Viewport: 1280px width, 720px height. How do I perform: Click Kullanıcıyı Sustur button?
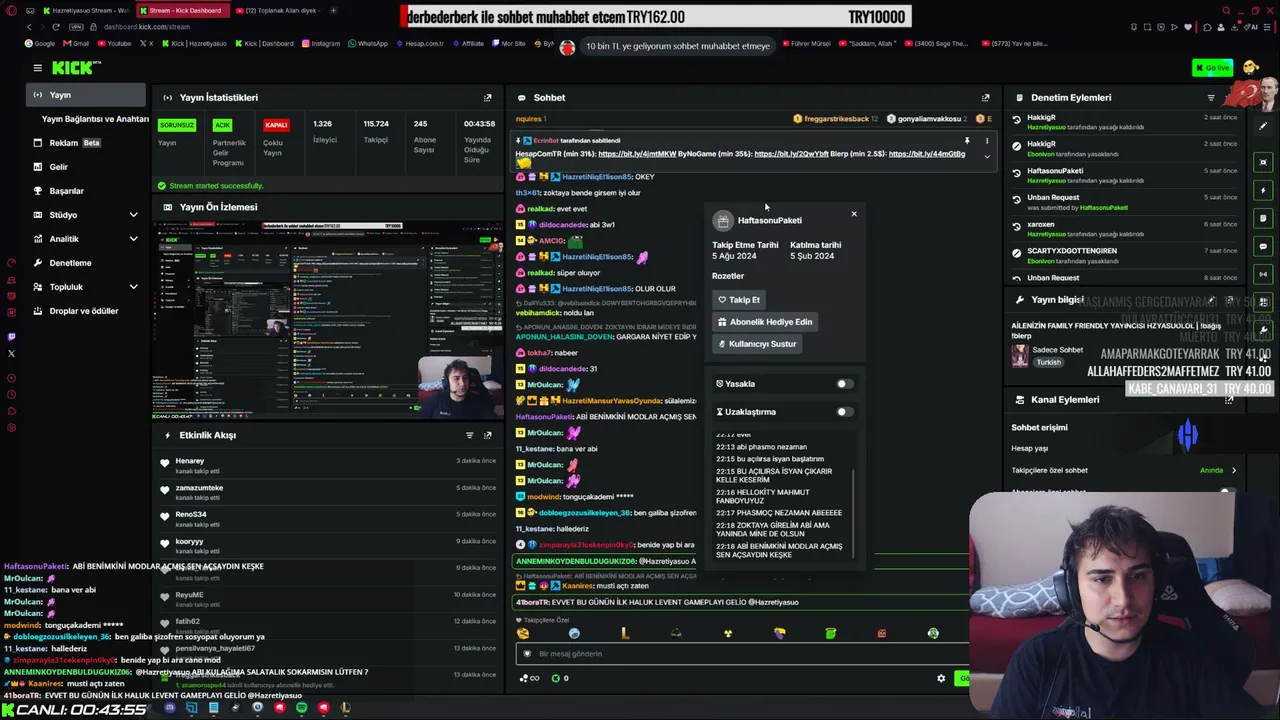(x=757, y=344)
